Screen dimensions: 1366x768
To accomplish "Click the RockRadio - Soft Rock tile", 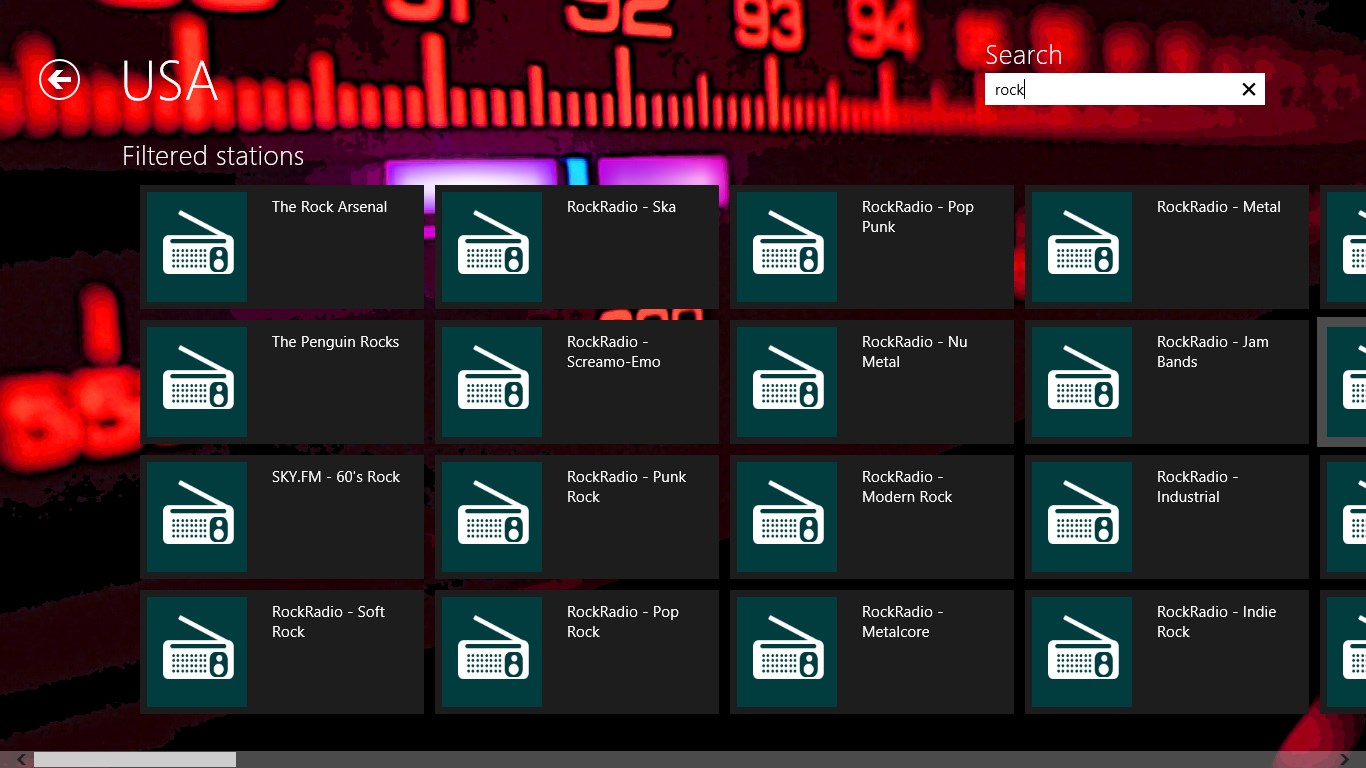I will point(282,652).
